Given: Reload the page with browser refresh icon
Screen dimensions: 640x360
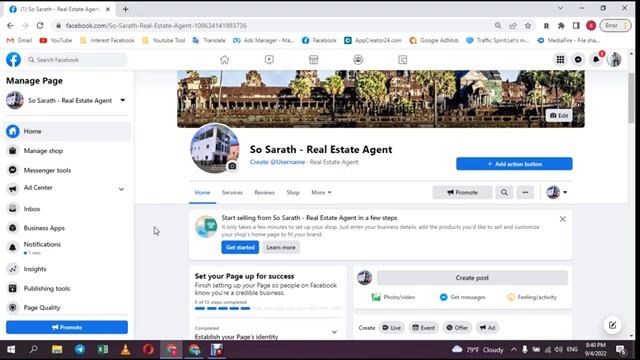Looking at the screenshot, I should (x=40, y=25).
